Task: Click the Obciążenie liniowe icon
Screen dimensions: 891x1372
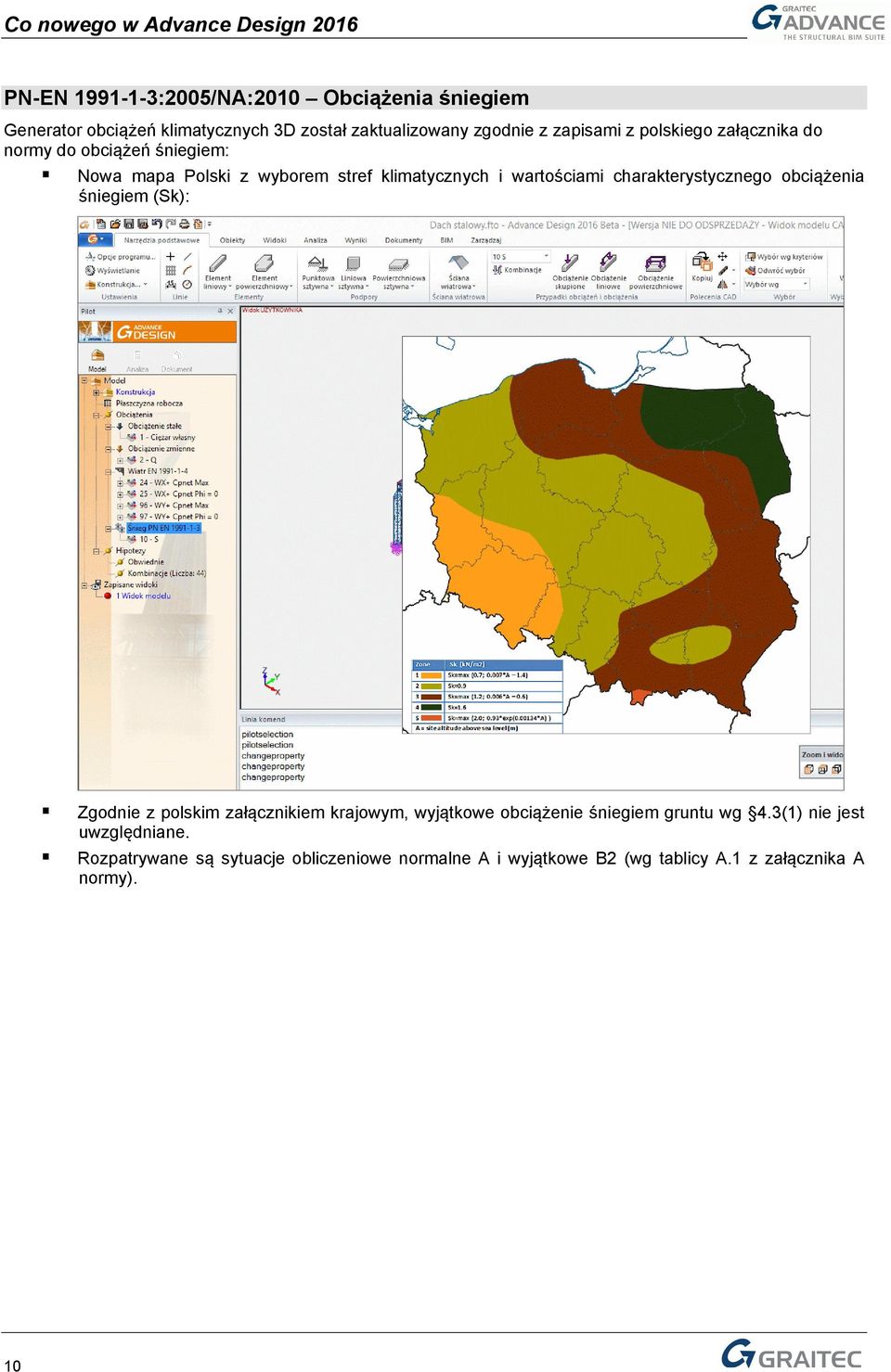Action: 608,263
